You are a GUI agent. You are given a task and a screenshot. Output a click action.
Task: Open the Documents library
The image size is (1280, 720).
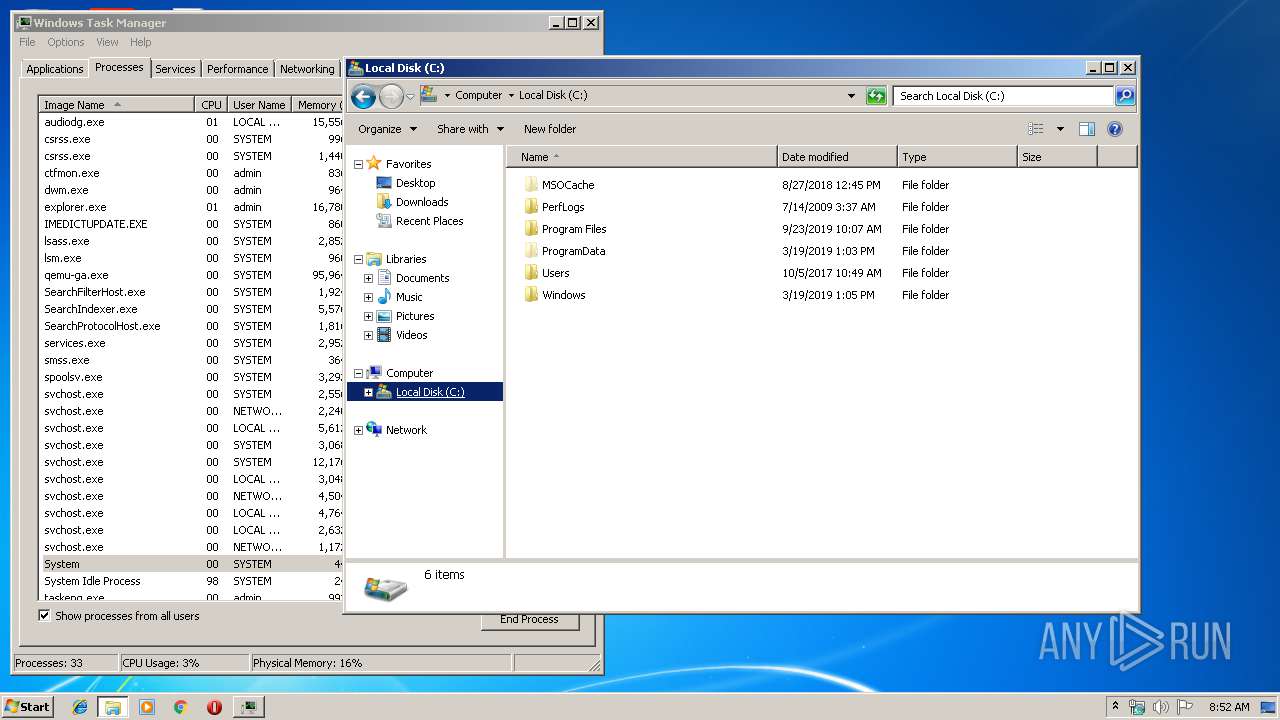tap(422, 278)
